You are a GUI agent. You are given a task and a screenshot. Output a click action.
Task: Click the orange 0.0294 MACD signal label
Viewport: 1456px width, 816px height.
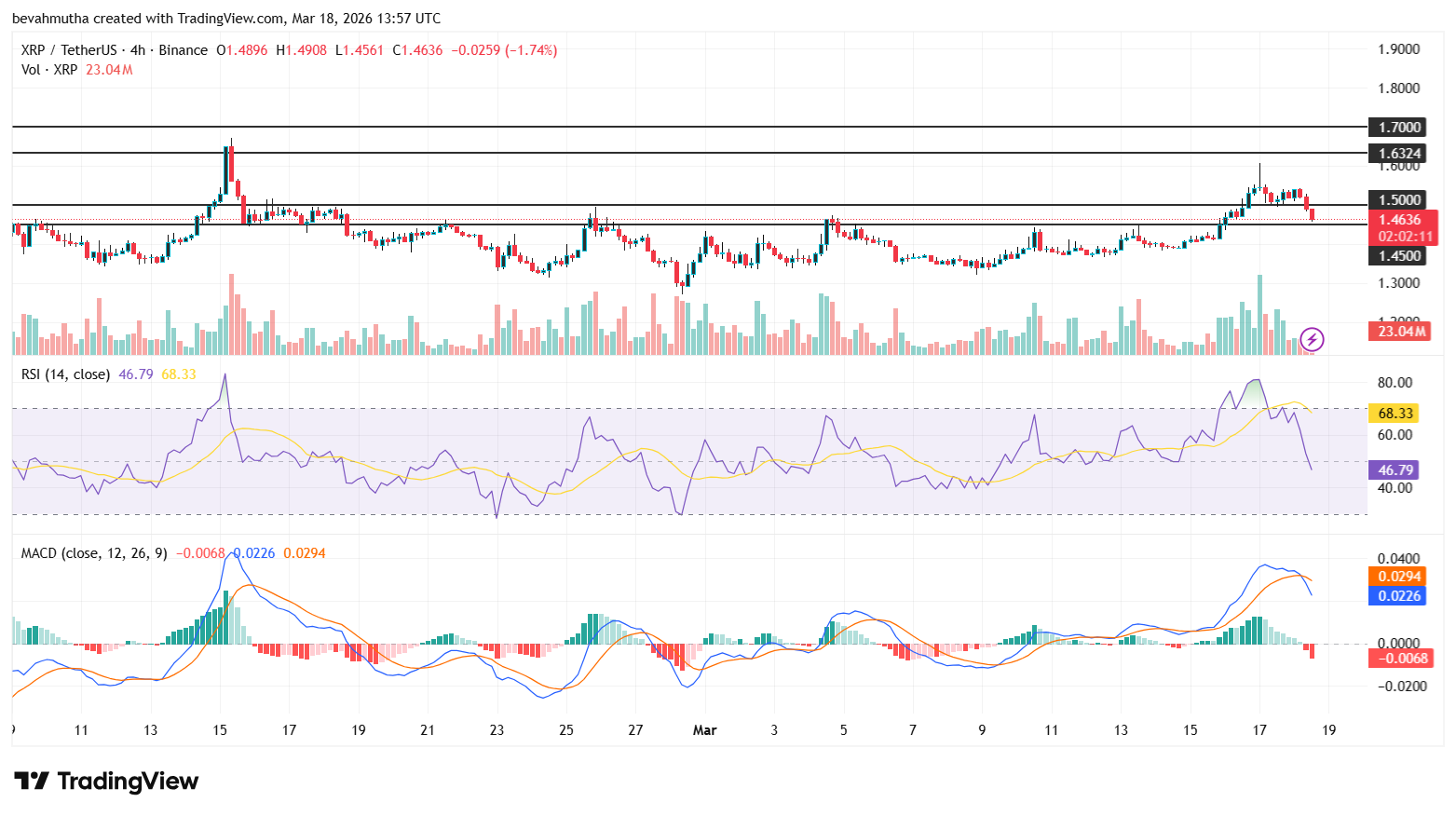[1398, 577]
